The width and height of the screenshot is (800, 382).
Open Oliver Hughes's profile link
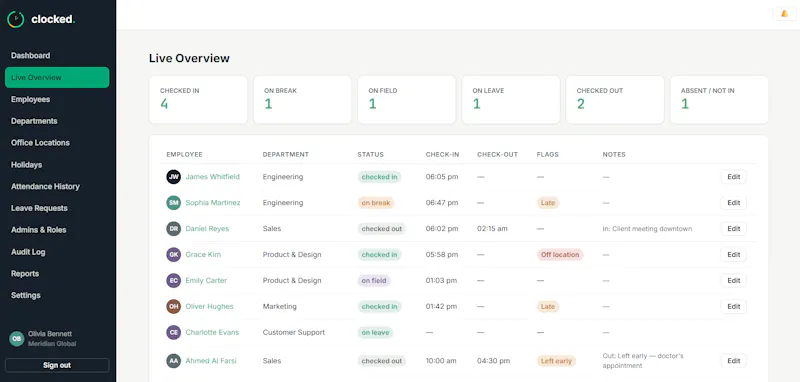pyautogui.click(x=209, y=307)
